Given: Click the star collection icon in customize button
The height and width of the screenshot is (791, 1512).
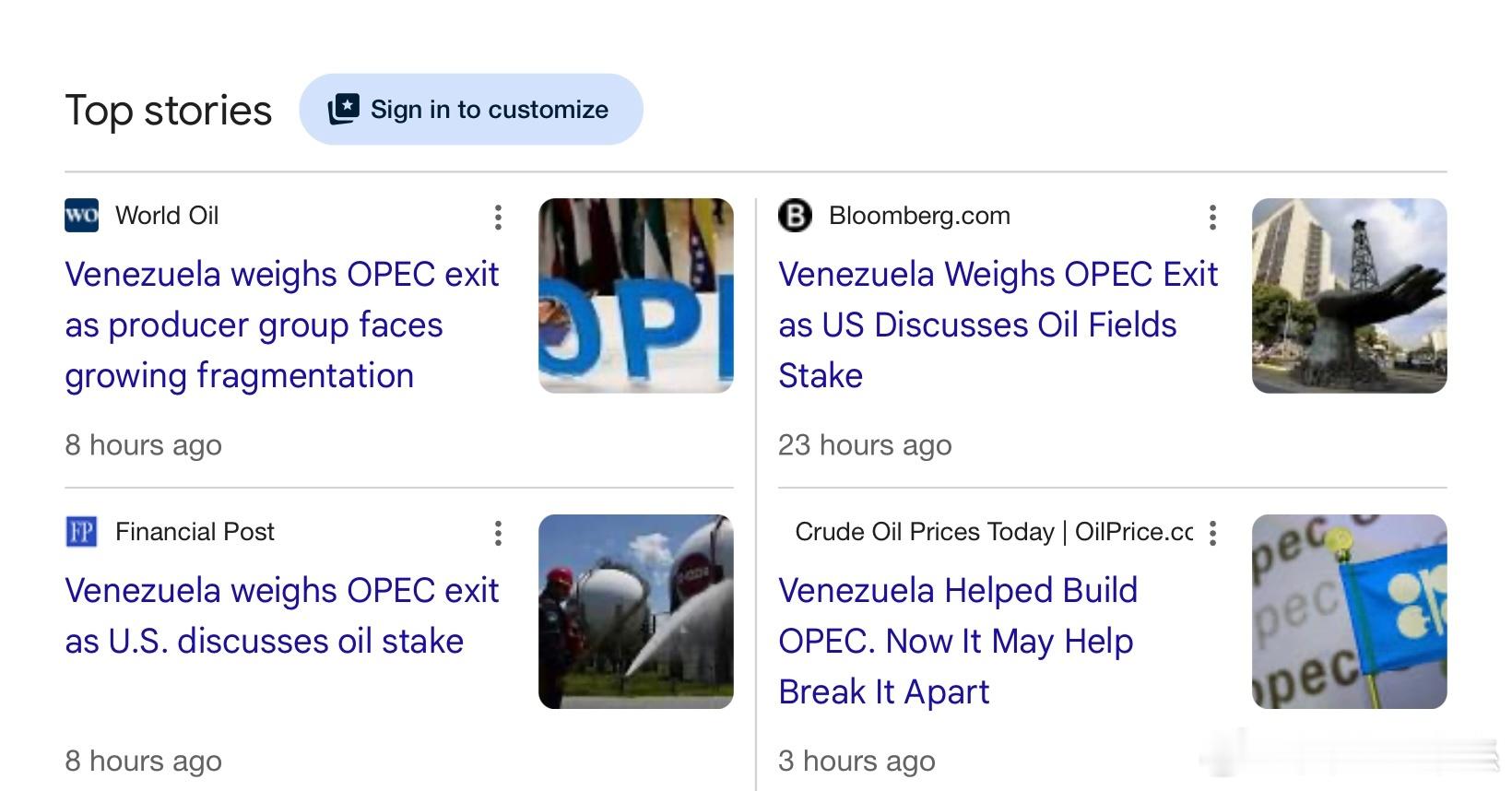Looking at the screenshot, I should [343, 110].
